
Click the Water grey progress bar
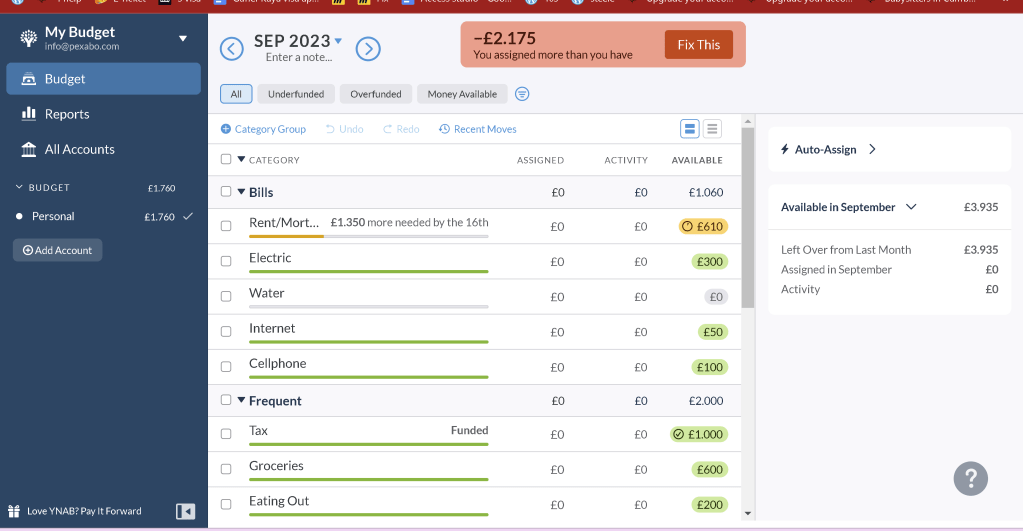coord(369,307)
